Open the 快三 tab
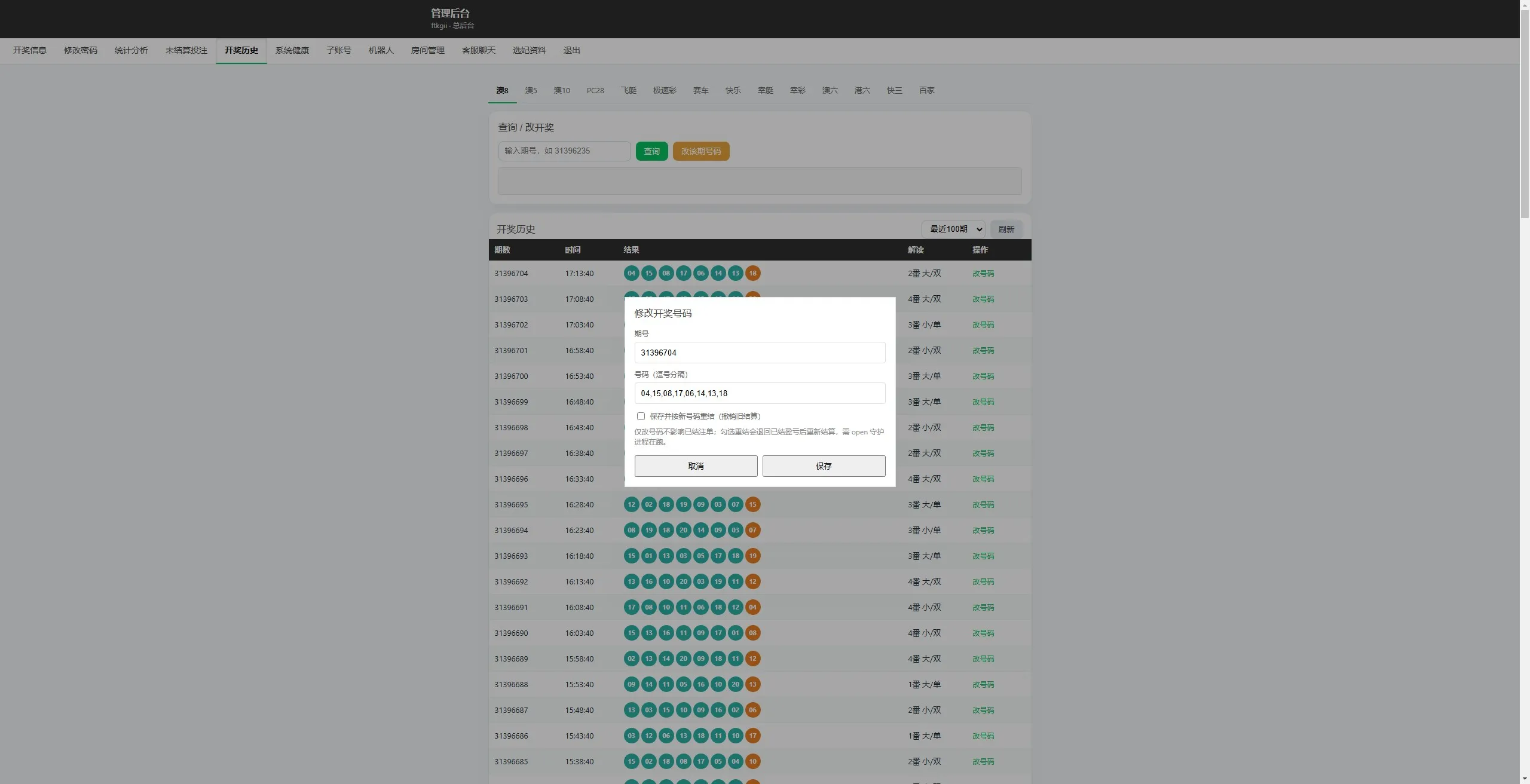1530x784 pixels. click(x=895, y=90)
